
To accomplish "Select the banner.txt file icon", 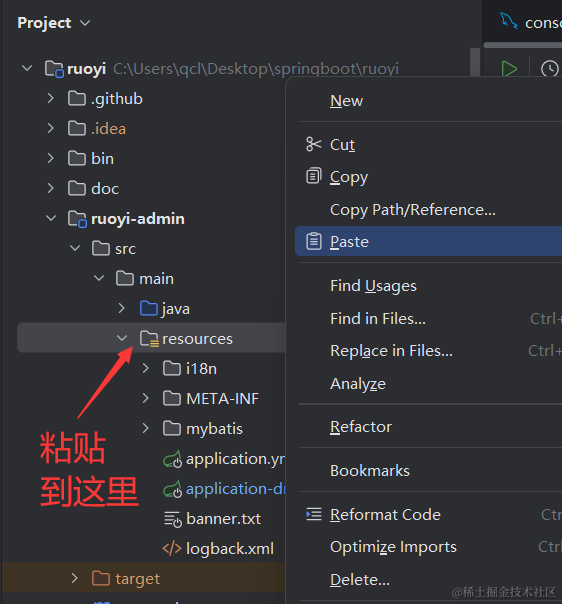I will tap(172, 519).
